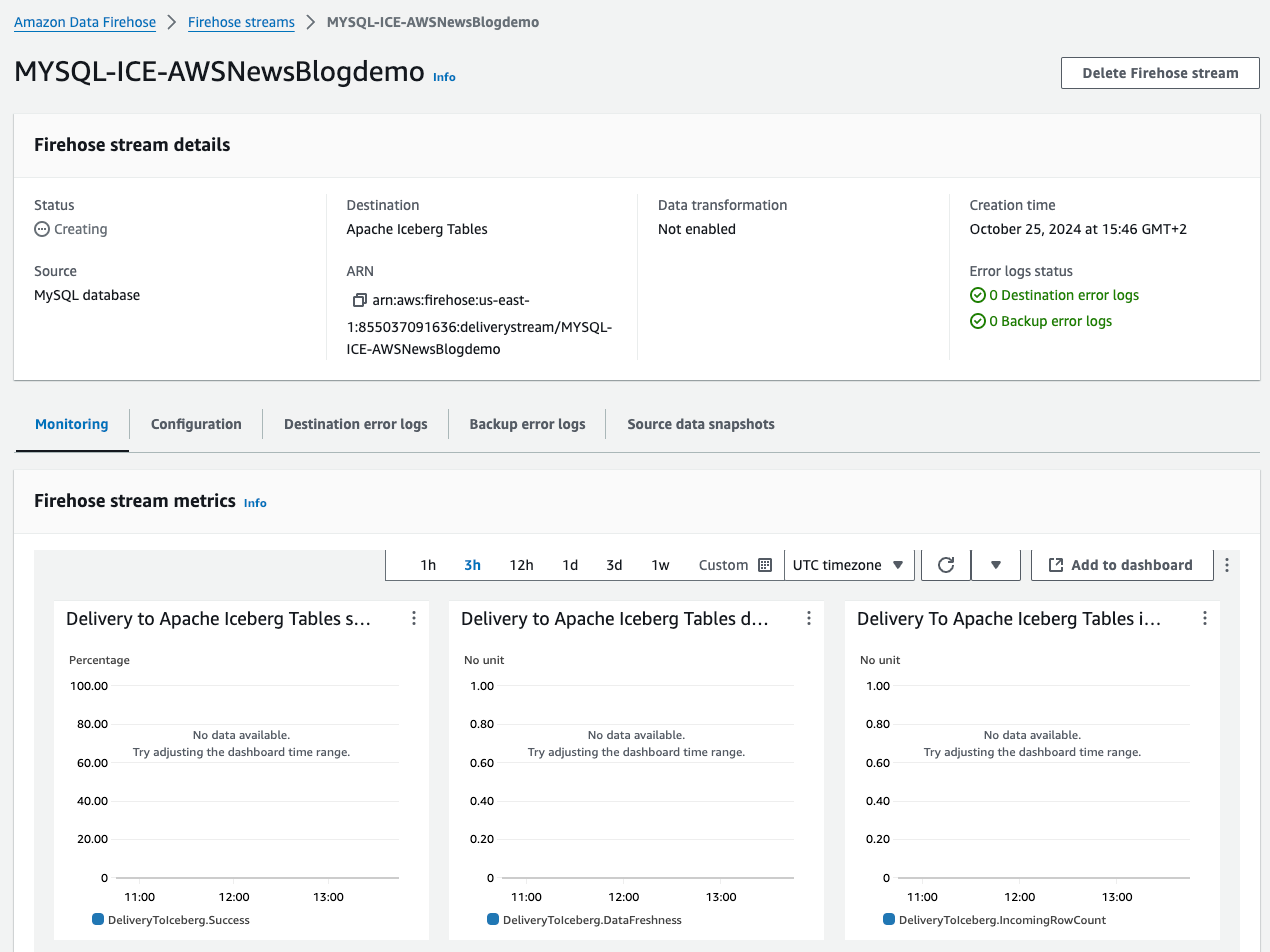
Task: Select the 3h time range
Action: [x=472, y=565]
